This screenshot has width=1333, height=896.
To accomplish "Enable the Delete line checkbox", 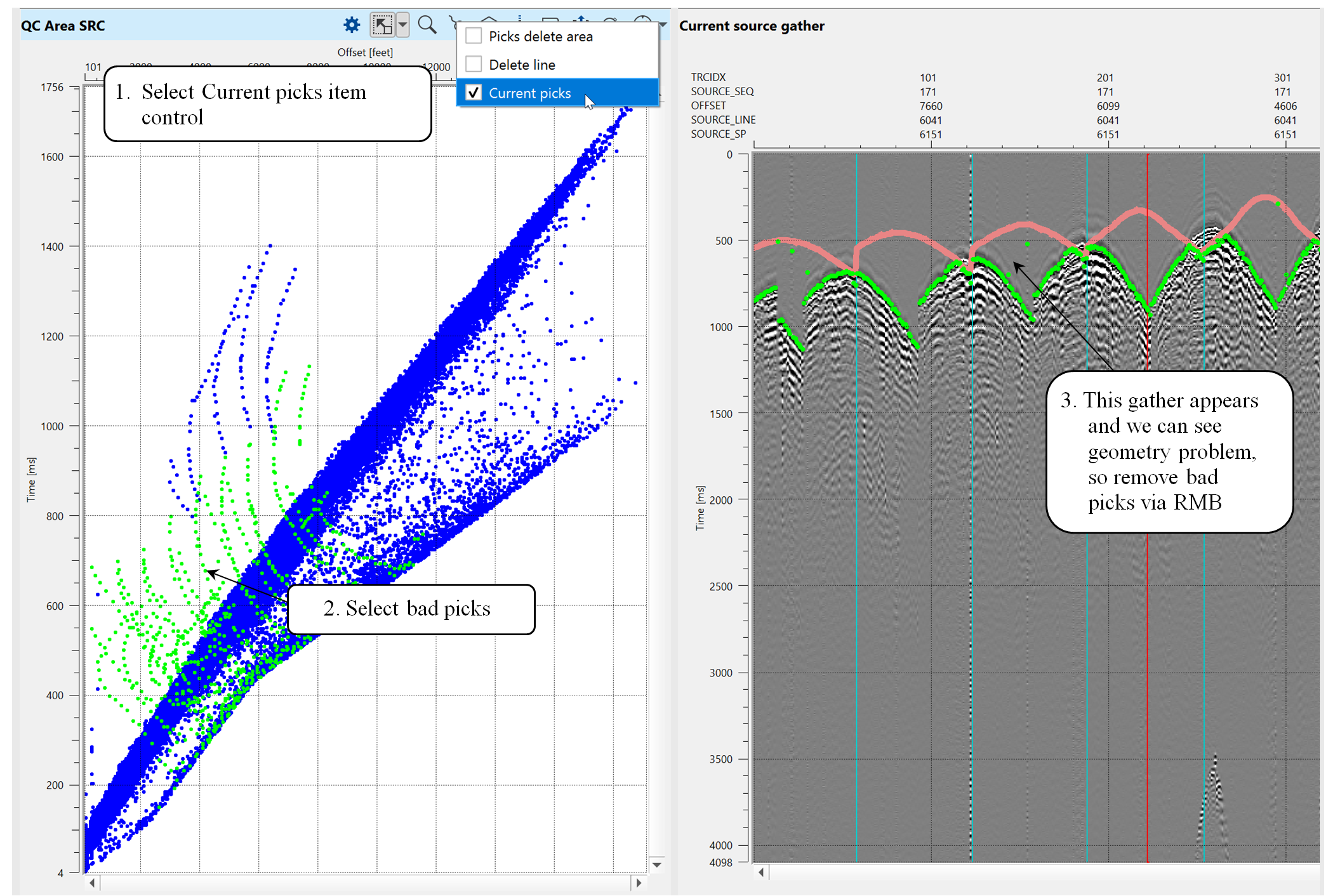I will point(474,64).
